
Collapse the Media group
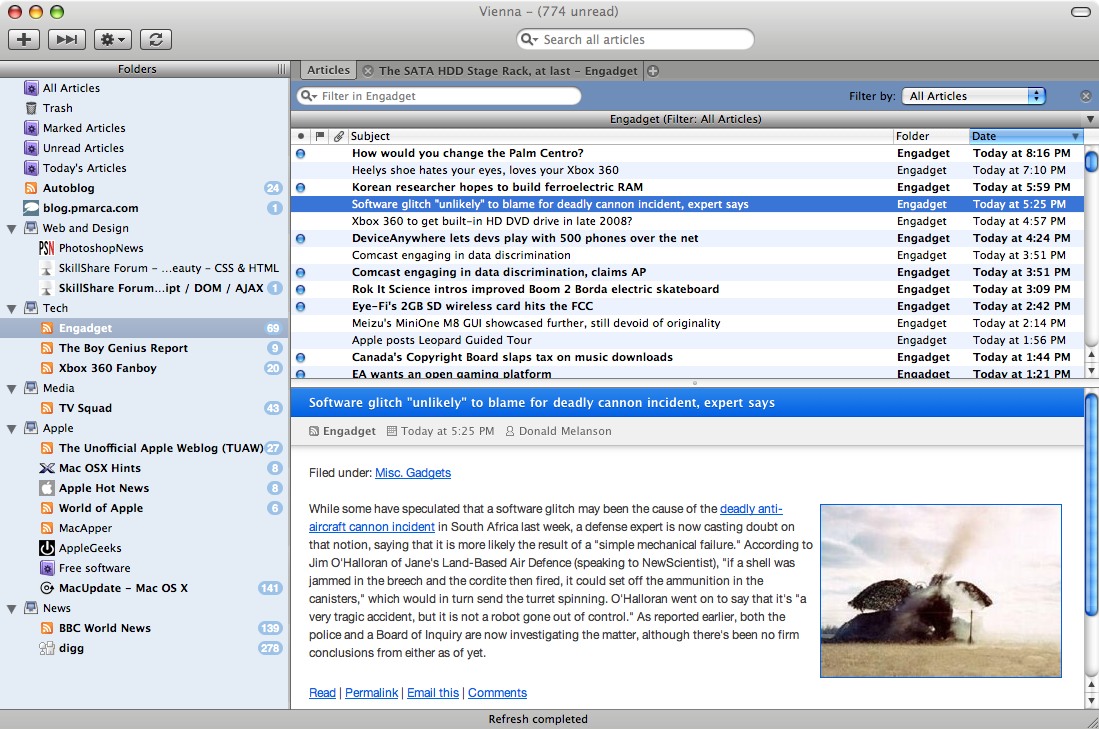11,388
